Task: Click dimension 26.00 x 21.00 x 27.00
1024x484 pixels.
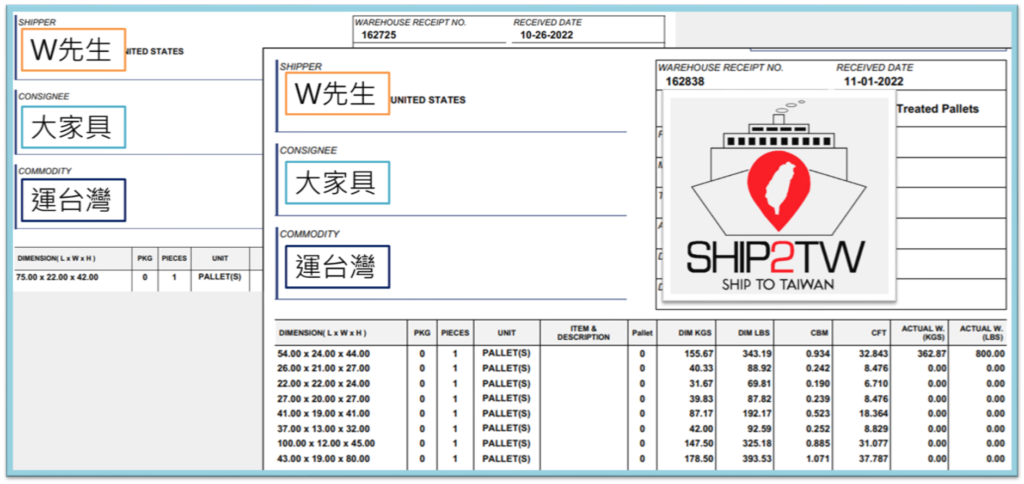Action: 324,368
